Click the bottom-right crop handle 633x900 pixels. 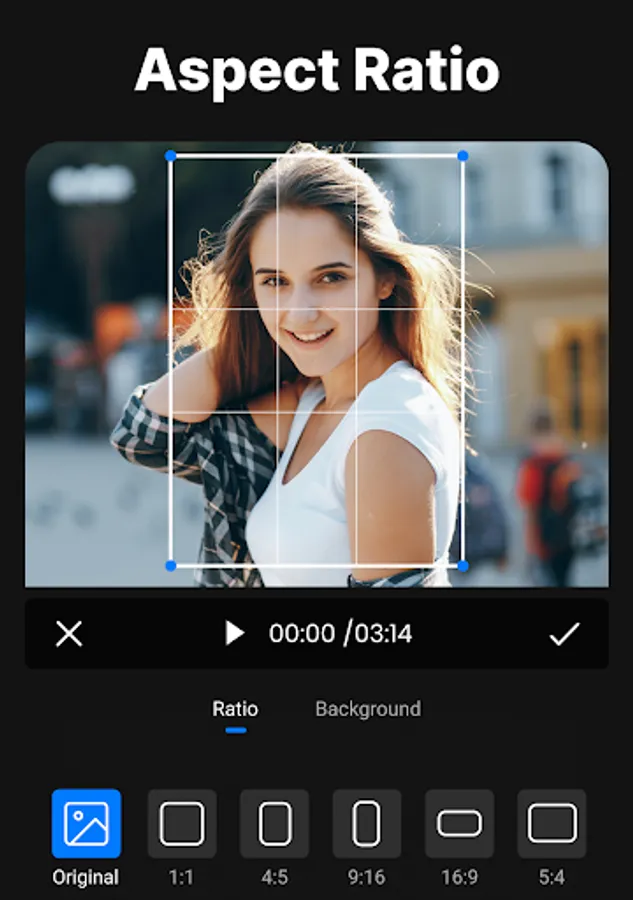(x=463, y=566)
